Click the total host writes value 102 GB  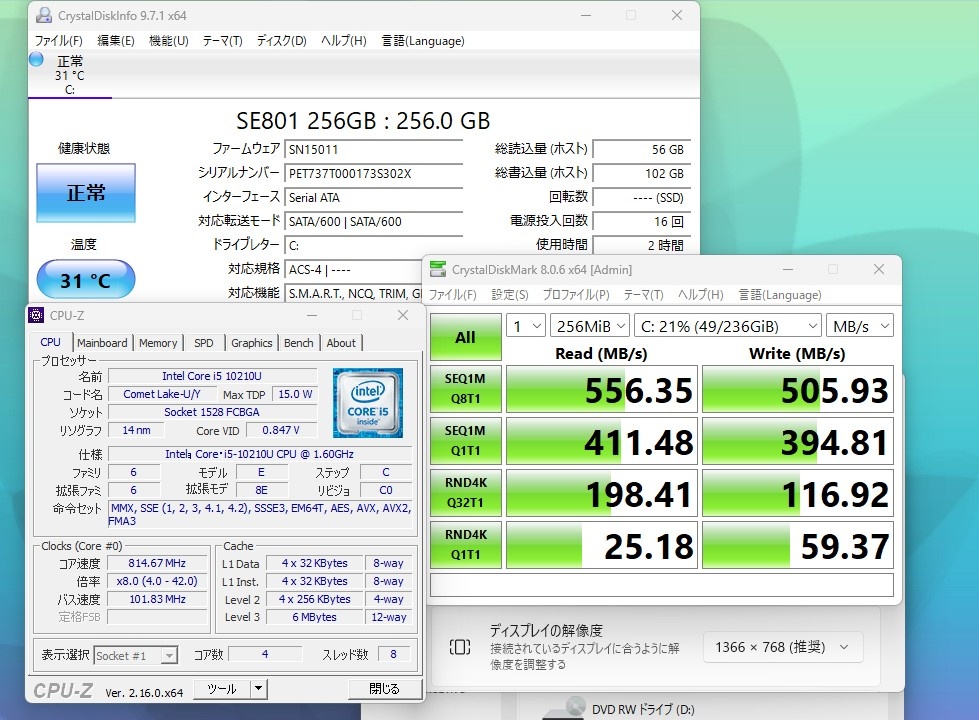[642, 174]
